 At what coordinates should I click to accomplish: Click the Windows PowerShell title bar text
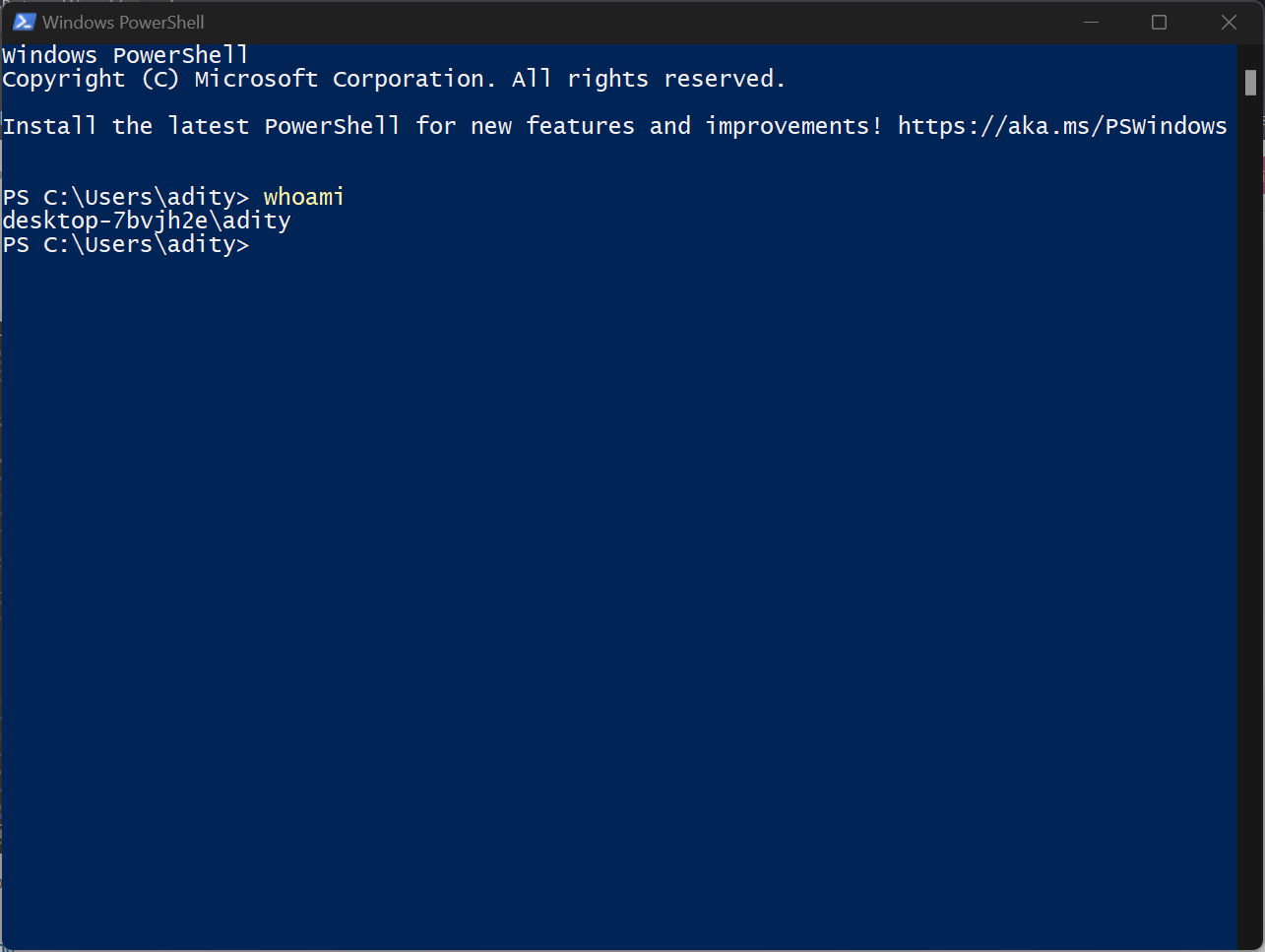point(123,22)
